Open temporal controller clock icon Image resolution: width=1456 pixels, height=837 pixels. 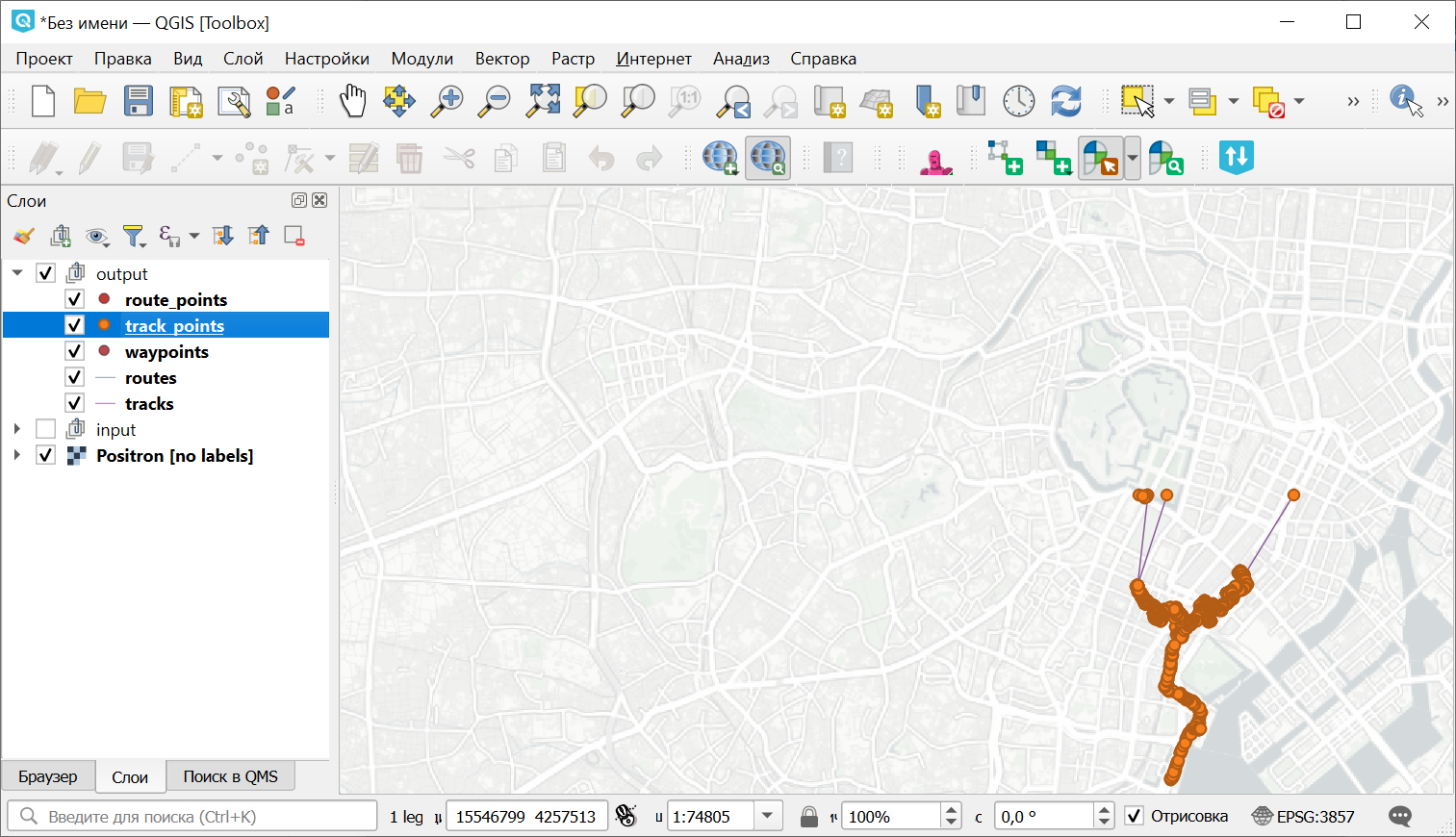pyautogui.click(x=1019, y=101)
